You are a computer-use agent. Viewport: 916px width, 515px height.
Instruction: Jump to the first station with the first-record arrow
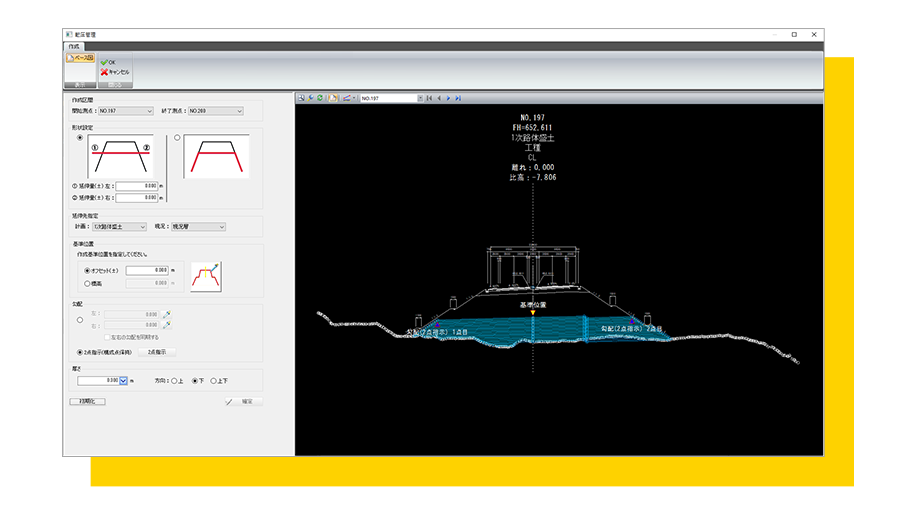click(429, 98)
